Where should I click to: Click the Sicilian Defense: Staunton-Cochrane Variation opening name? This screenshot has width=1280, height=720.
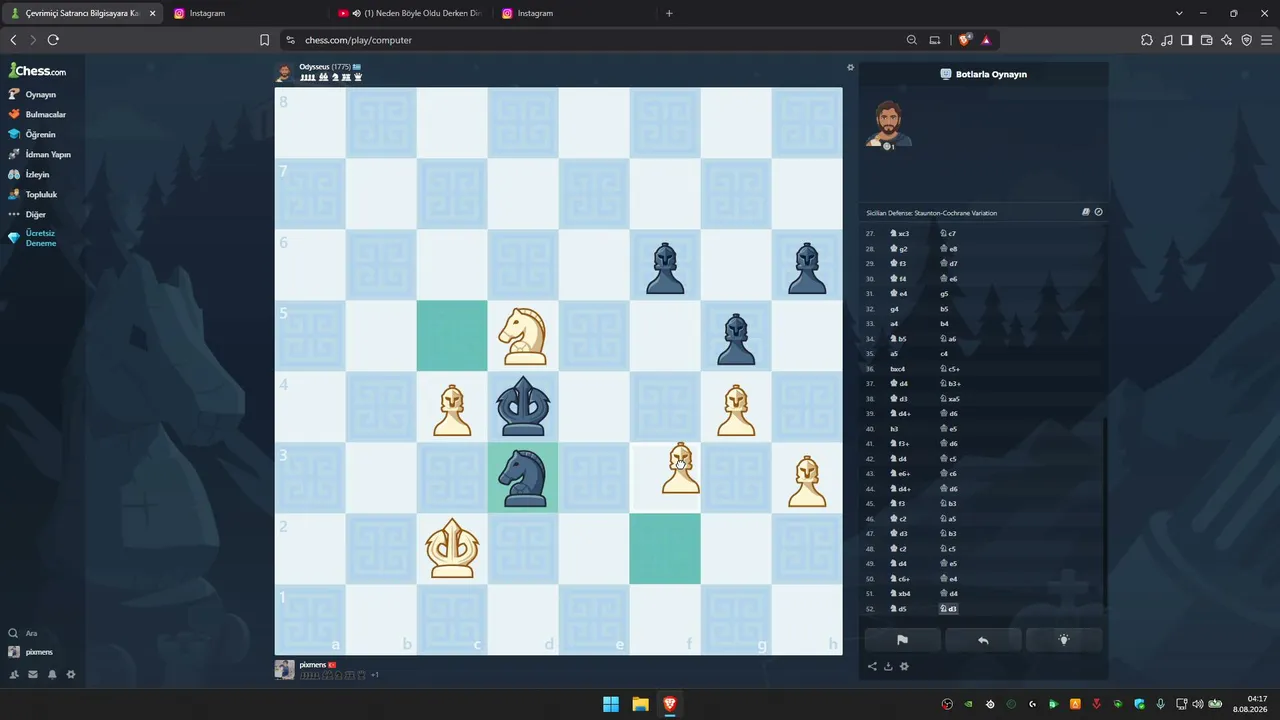931,213
